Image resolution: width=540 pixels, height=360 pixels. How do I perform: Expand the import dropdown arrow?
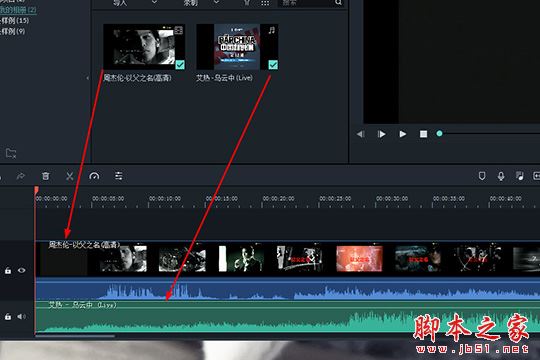(x=155, y=3)
